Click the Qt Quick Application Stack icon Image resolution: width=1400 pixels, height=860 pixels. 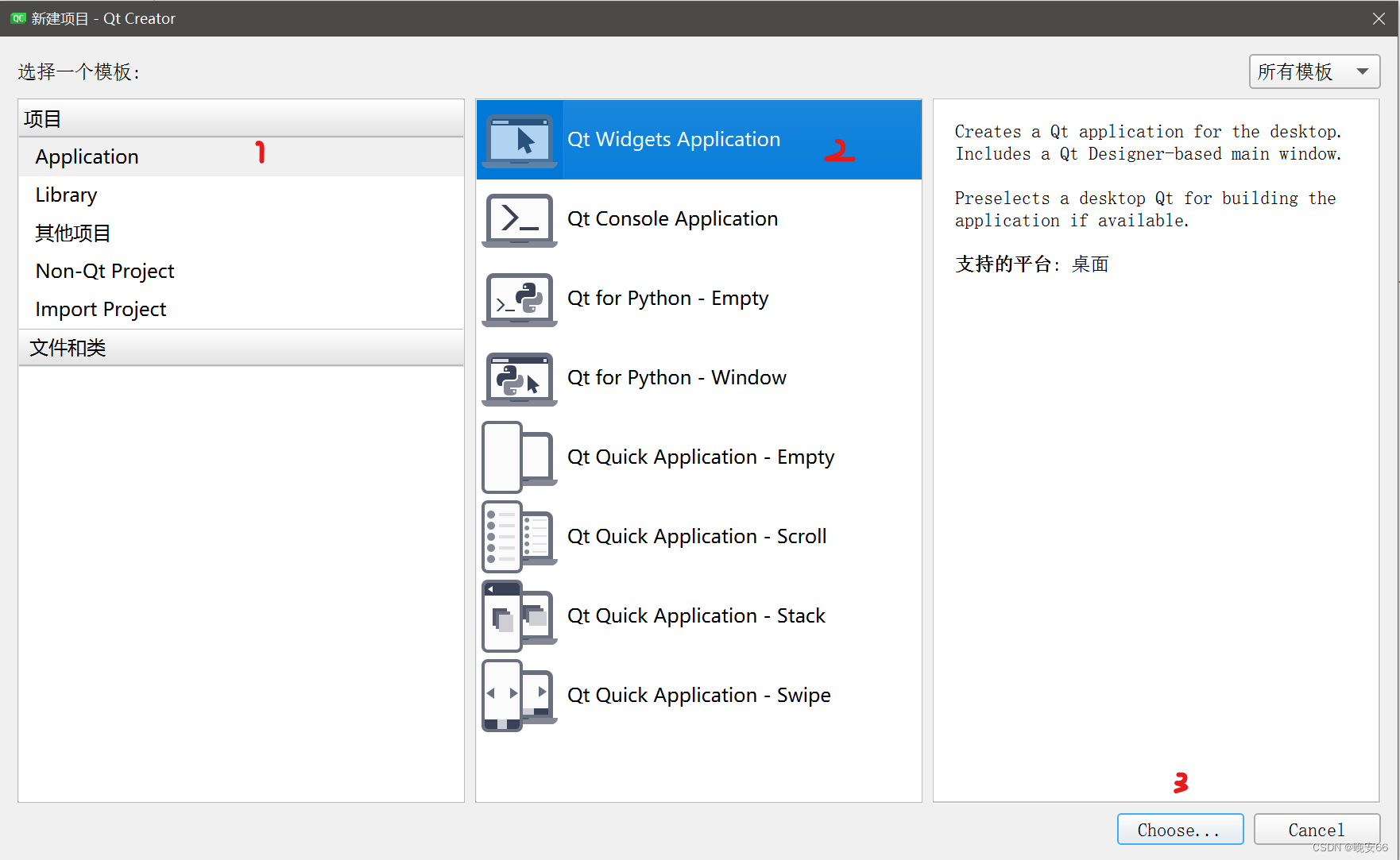520,616
